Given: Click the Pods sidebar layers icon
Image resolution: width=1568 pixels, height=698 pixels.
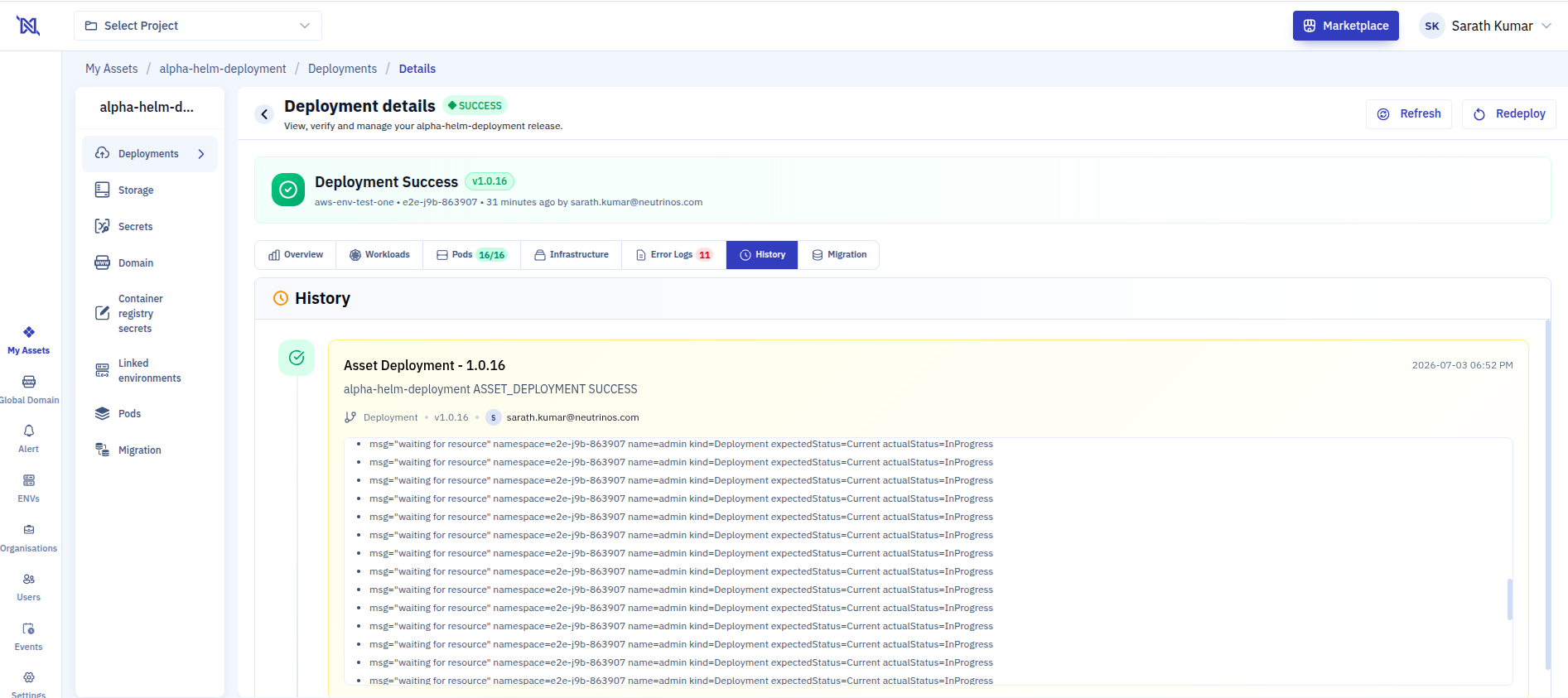Looking at the screenshot, I should pyautogui.click(x=102, y=413).
